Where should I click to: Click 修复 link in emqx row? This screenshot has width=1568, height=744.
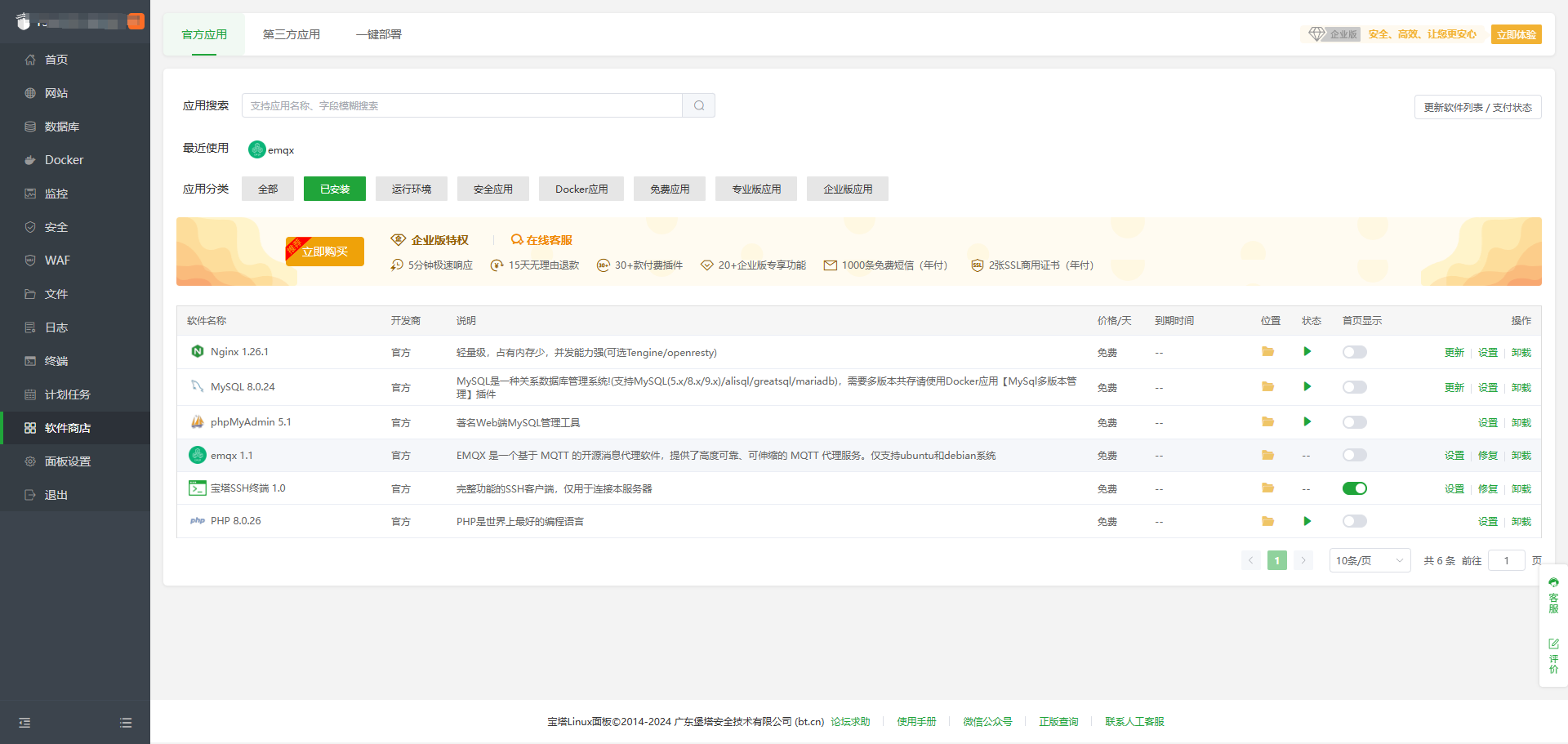(x=1488, y=456)
